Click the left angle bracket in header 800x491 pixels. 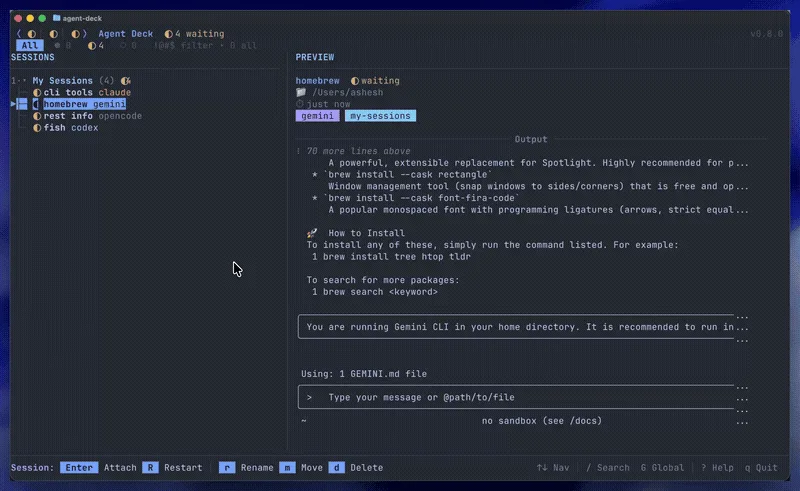(18, 34)
